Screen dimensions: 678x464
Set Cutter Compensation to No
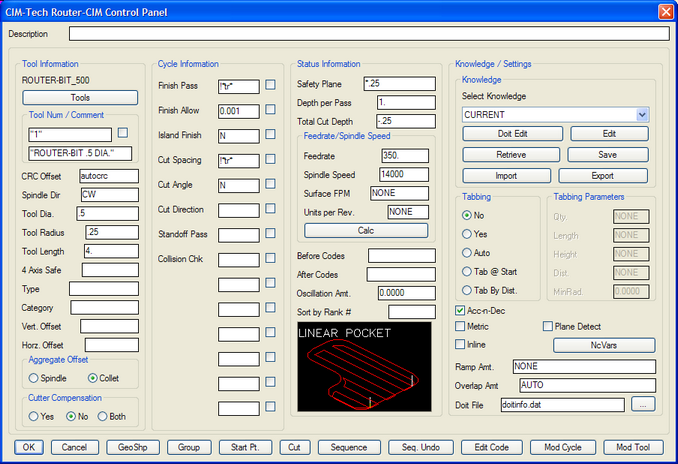pos(70,416)
